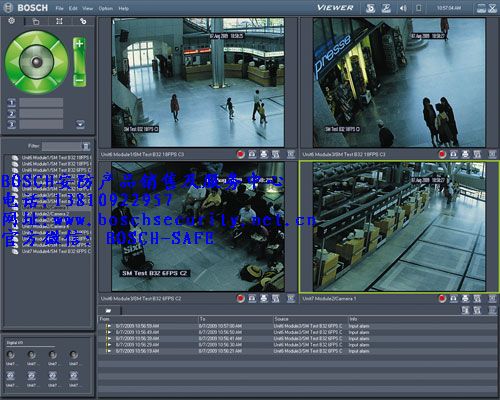Open the View menu
This screenshot has height=400, width=500.
(88, 8)
